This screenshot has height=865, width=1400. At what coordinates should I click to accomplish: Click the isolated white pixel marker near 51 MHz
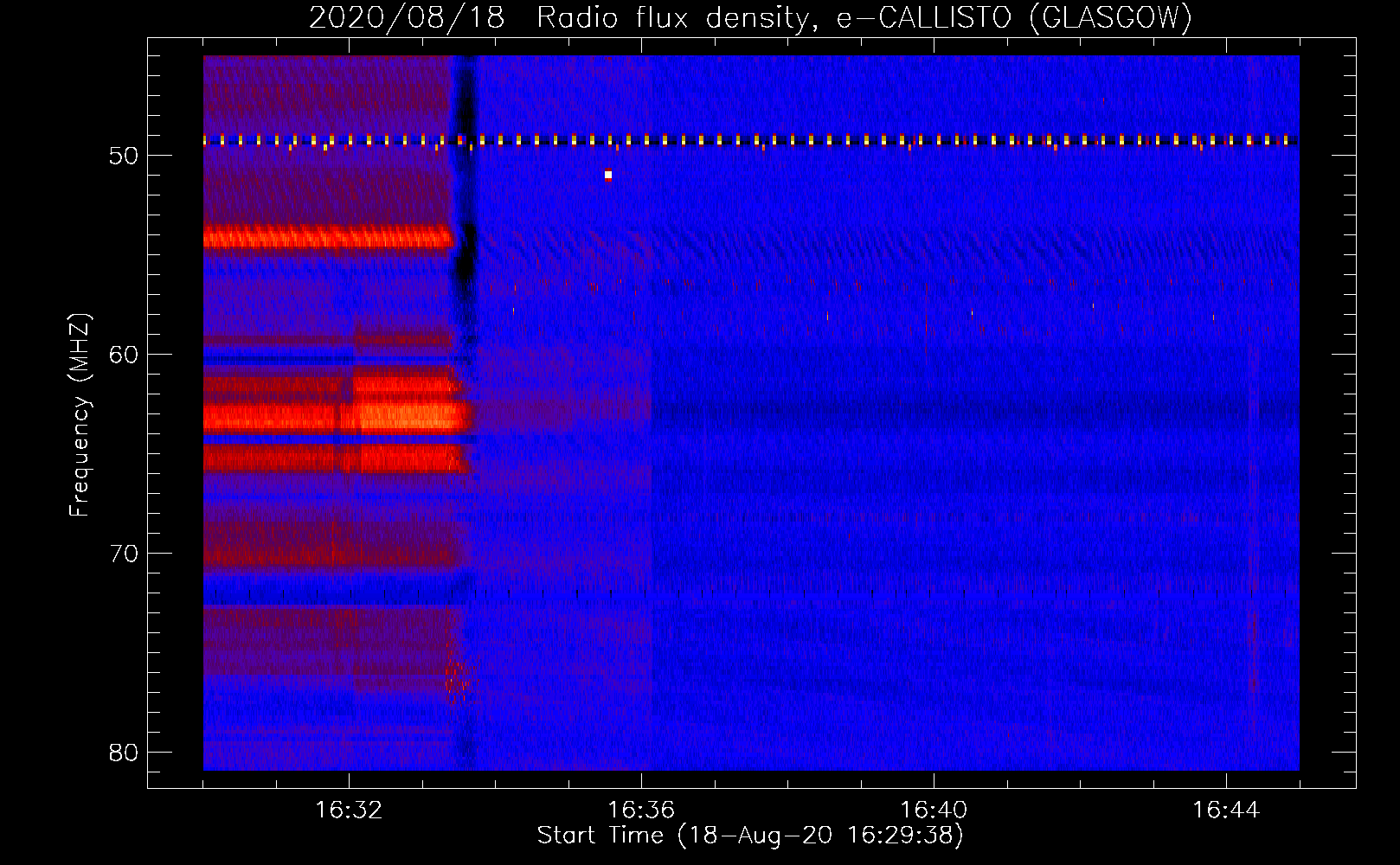coord(608,175)
